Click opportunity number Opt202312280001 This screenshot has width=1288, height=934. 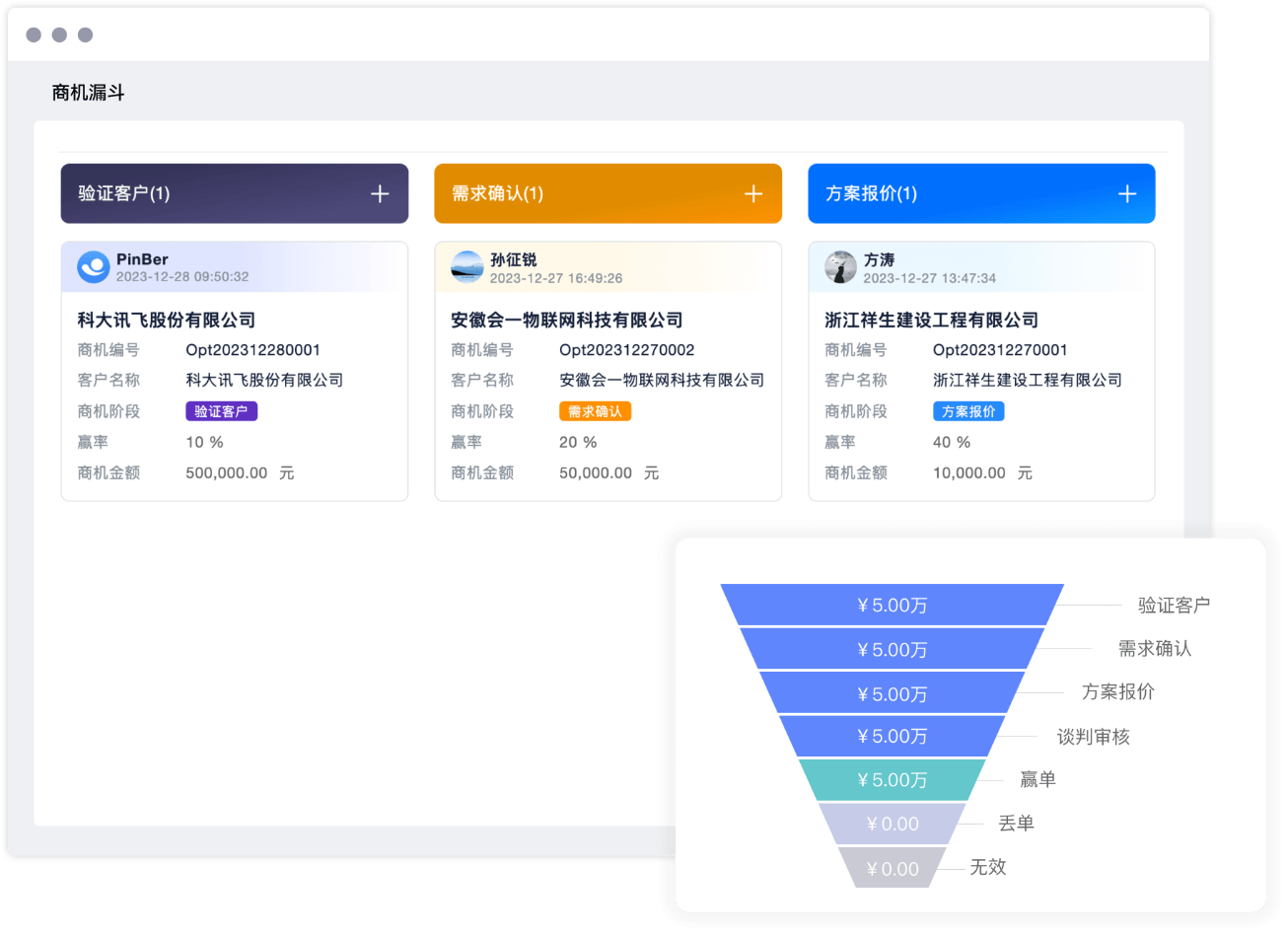(252, 350)
